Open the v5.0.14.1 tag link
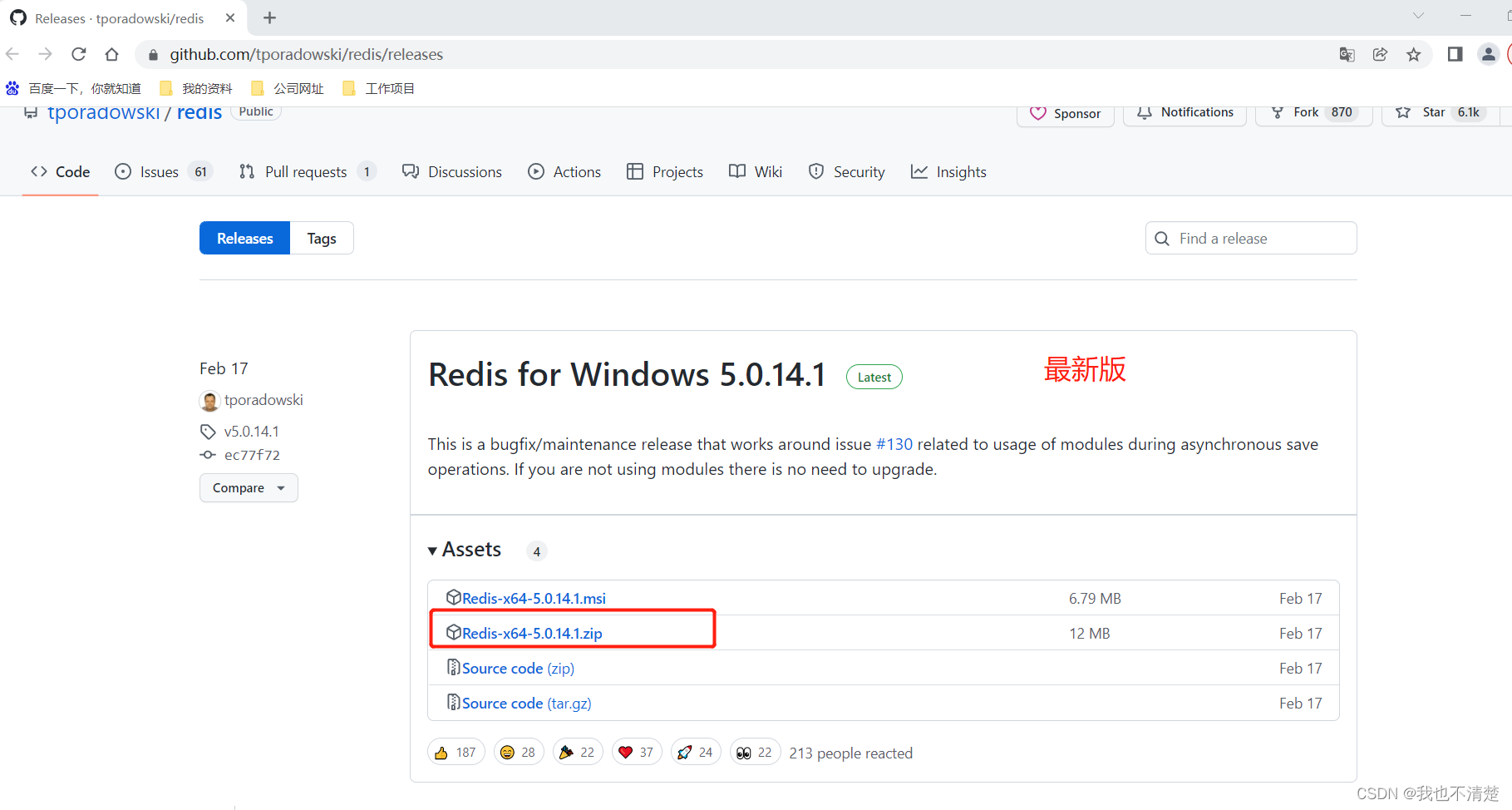The height and width of the screenshot is (810, 1512). point(251,432)
